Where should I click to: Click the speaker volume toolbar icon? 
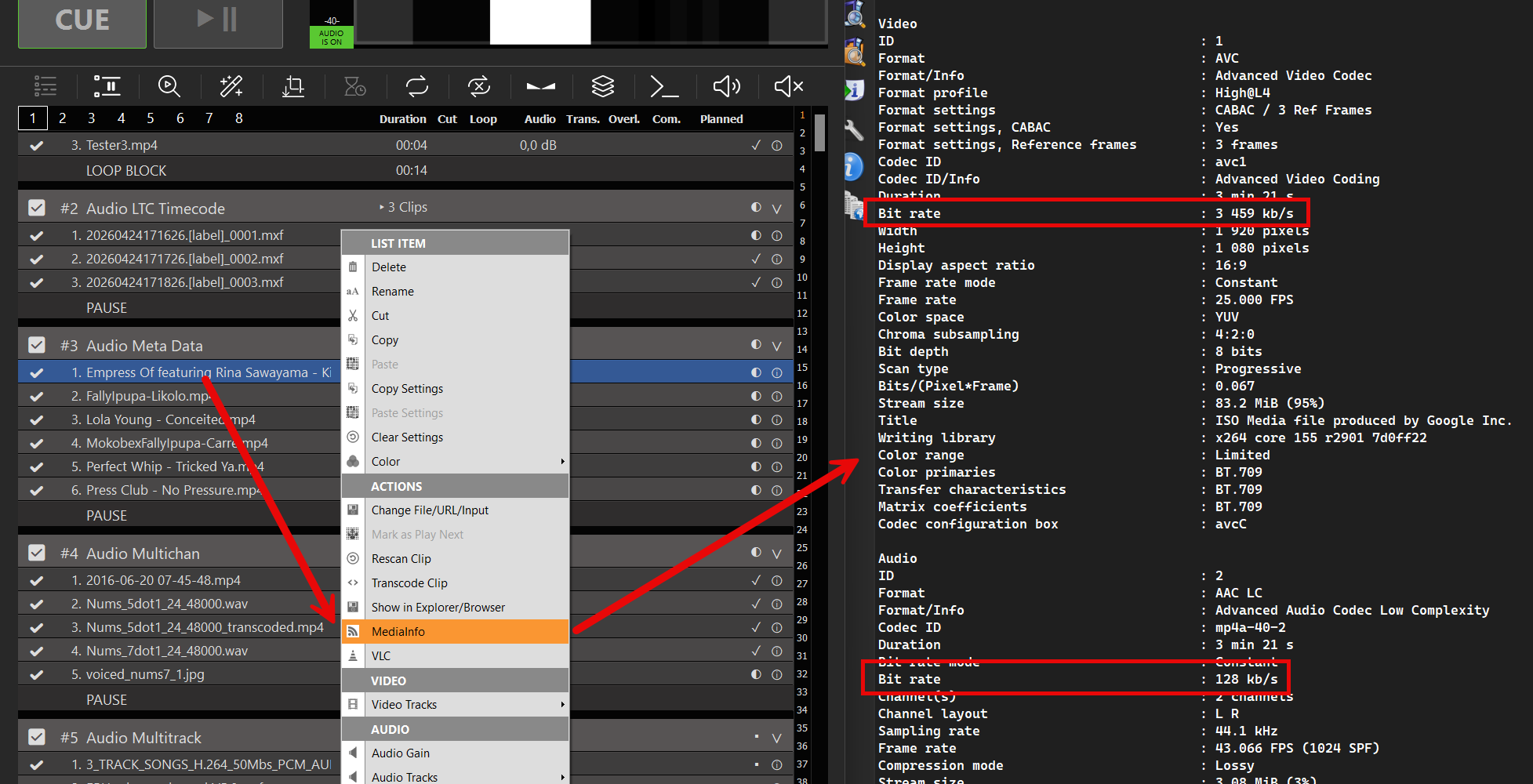726,86
